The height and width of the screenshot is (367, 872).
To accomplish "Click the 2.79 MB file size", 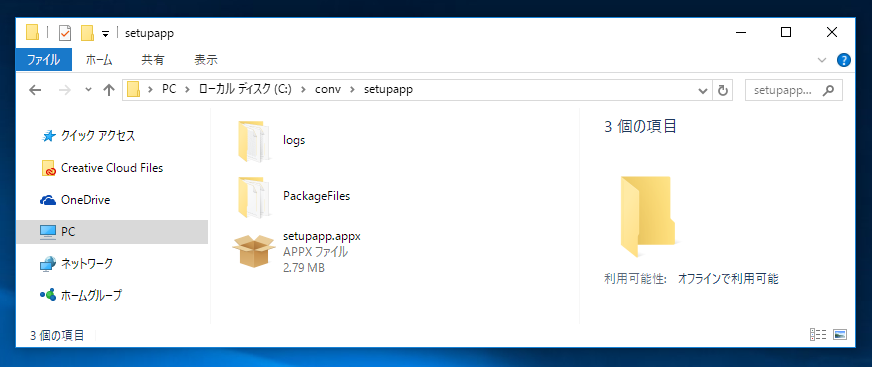I will point(304,268).
